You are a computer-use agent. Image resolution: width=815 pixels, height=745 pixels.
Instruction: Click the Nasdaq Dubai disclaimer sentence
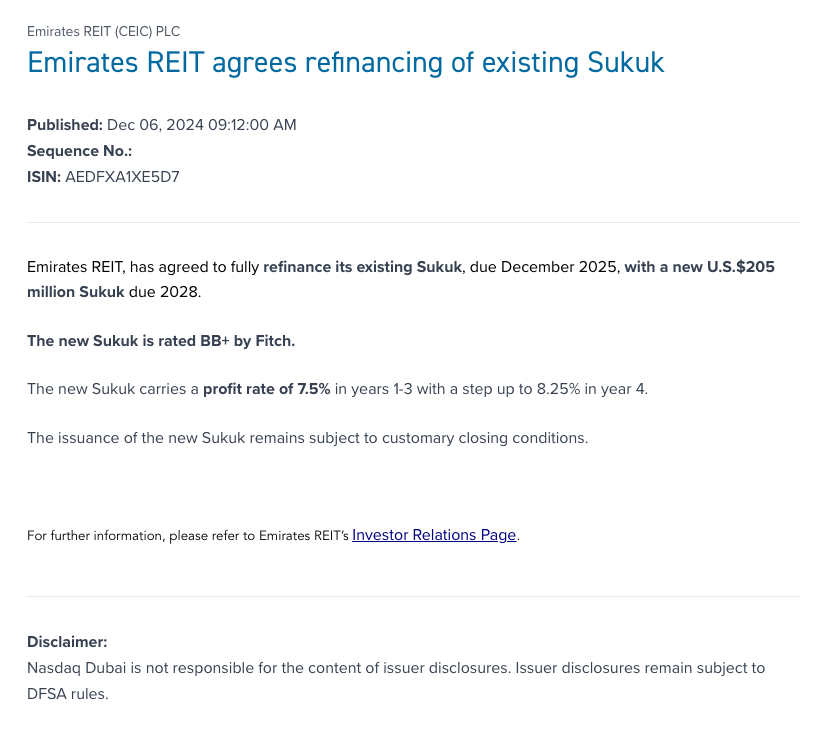click(x=395, y=668)
